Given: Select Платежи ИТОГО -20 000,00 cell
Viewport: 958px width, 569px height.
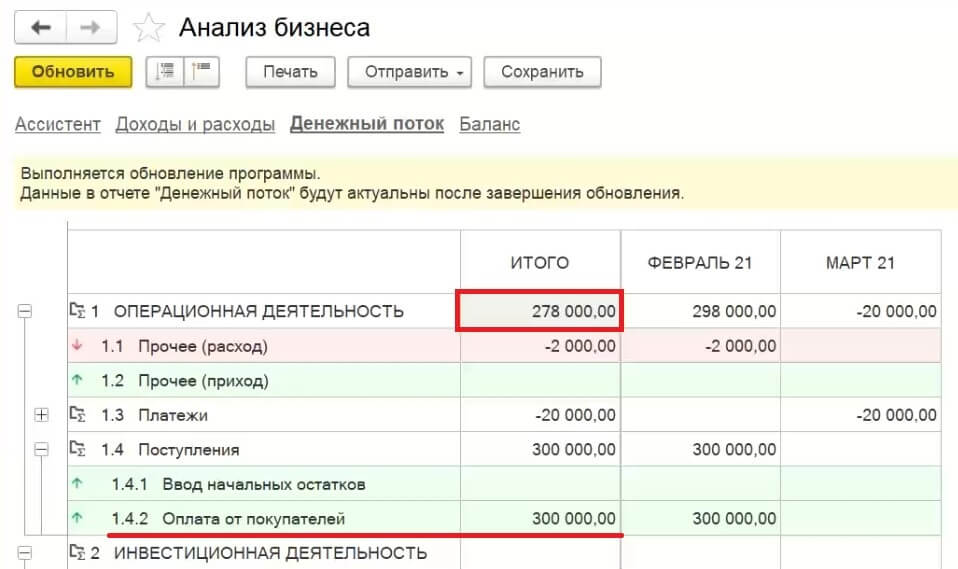Looking at the screenshot, I should pos(540,415).
